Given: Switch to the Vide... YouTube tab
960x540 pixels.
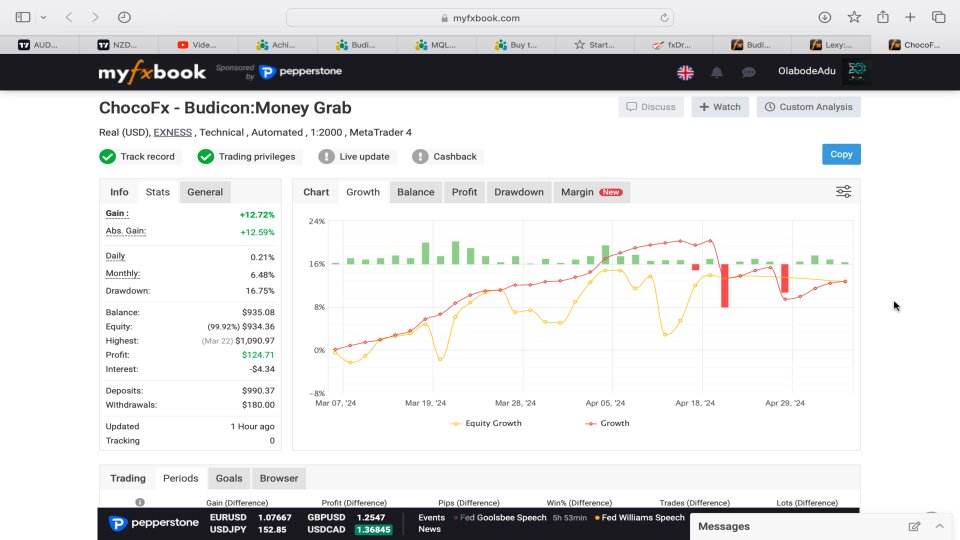Looking at the screenshot, I should pos(198,45).
